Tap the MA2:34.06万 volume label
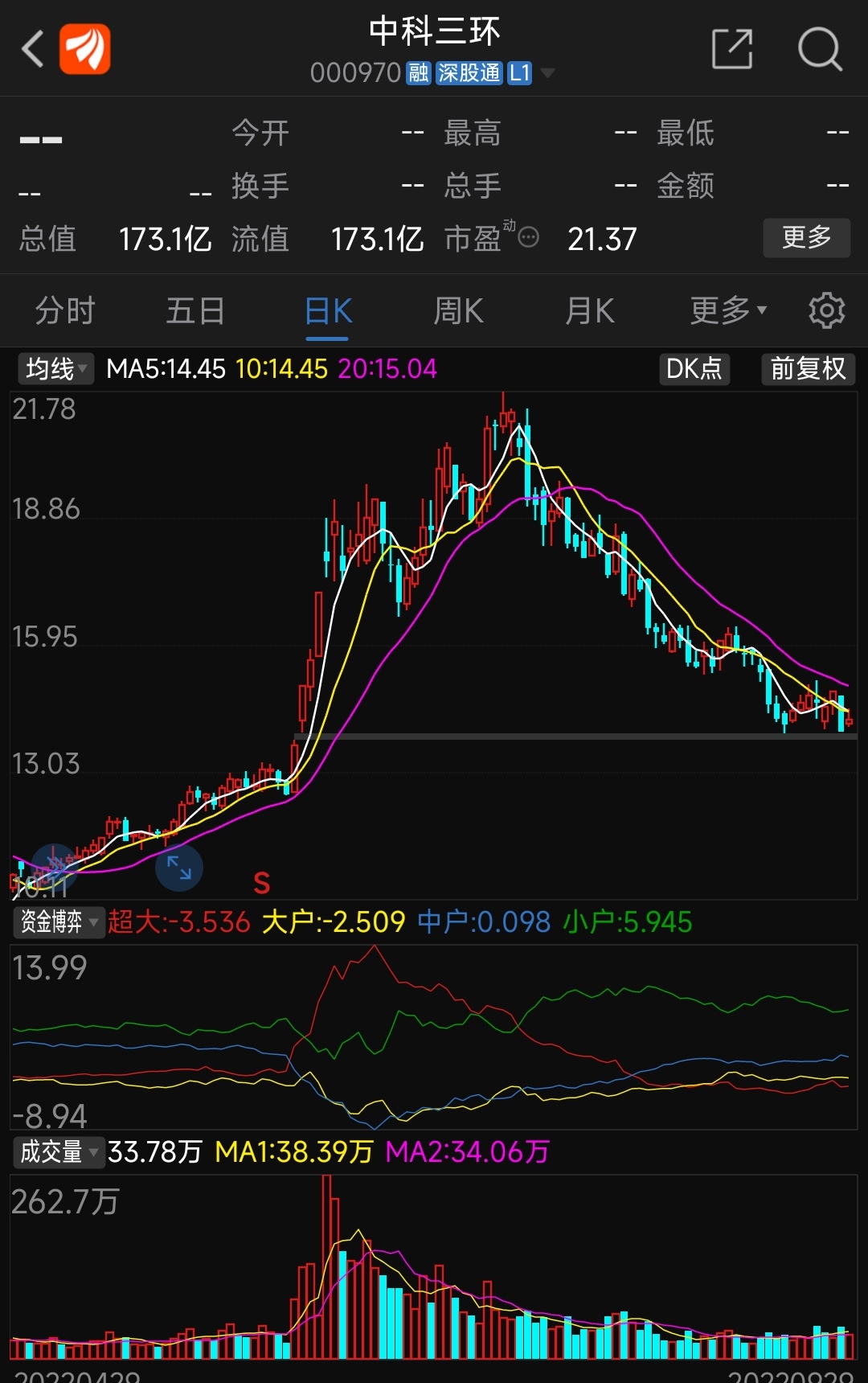This screenshot has width=868, height=1383. (467, 1151)
